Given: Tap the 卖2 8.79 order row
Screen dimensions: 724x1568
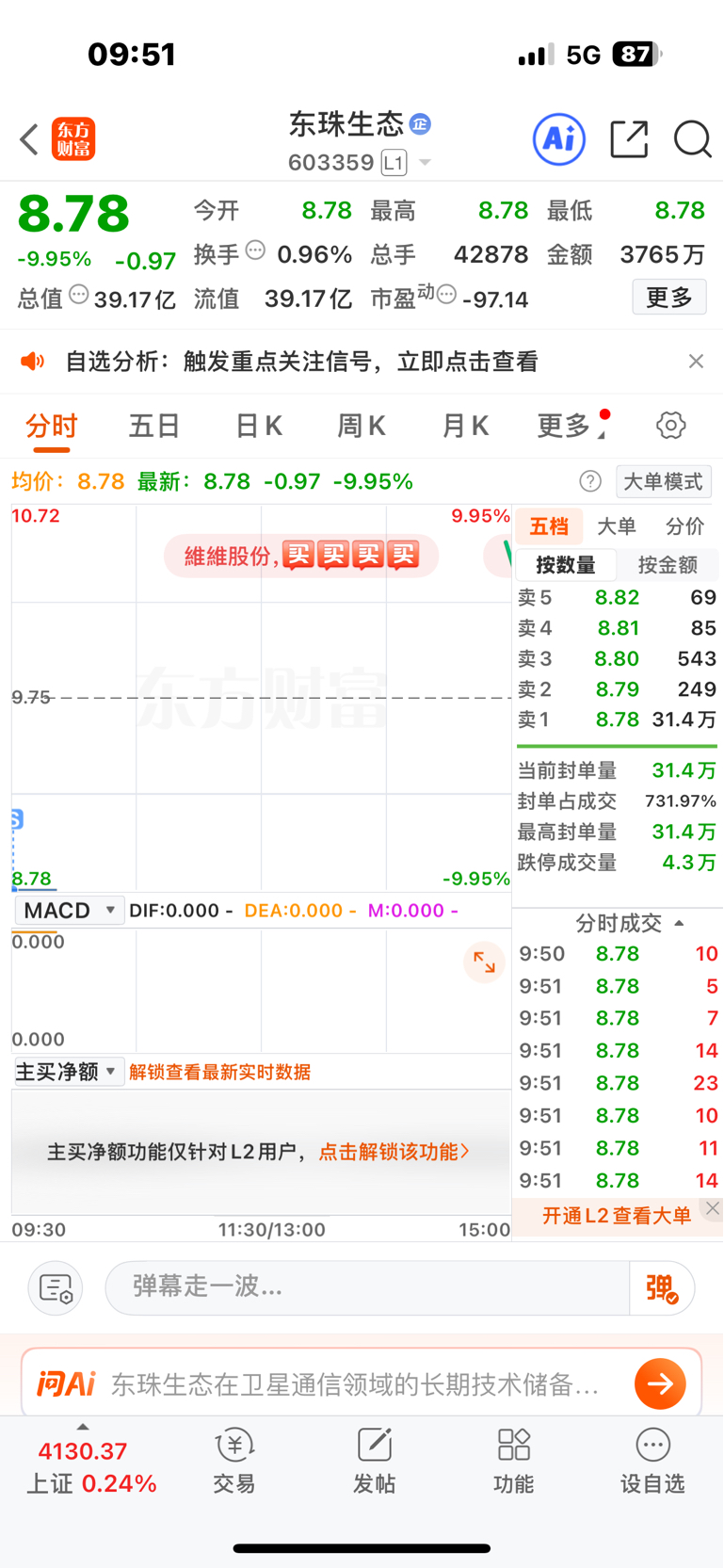Looking at the screenshot, I should [617, 689].
